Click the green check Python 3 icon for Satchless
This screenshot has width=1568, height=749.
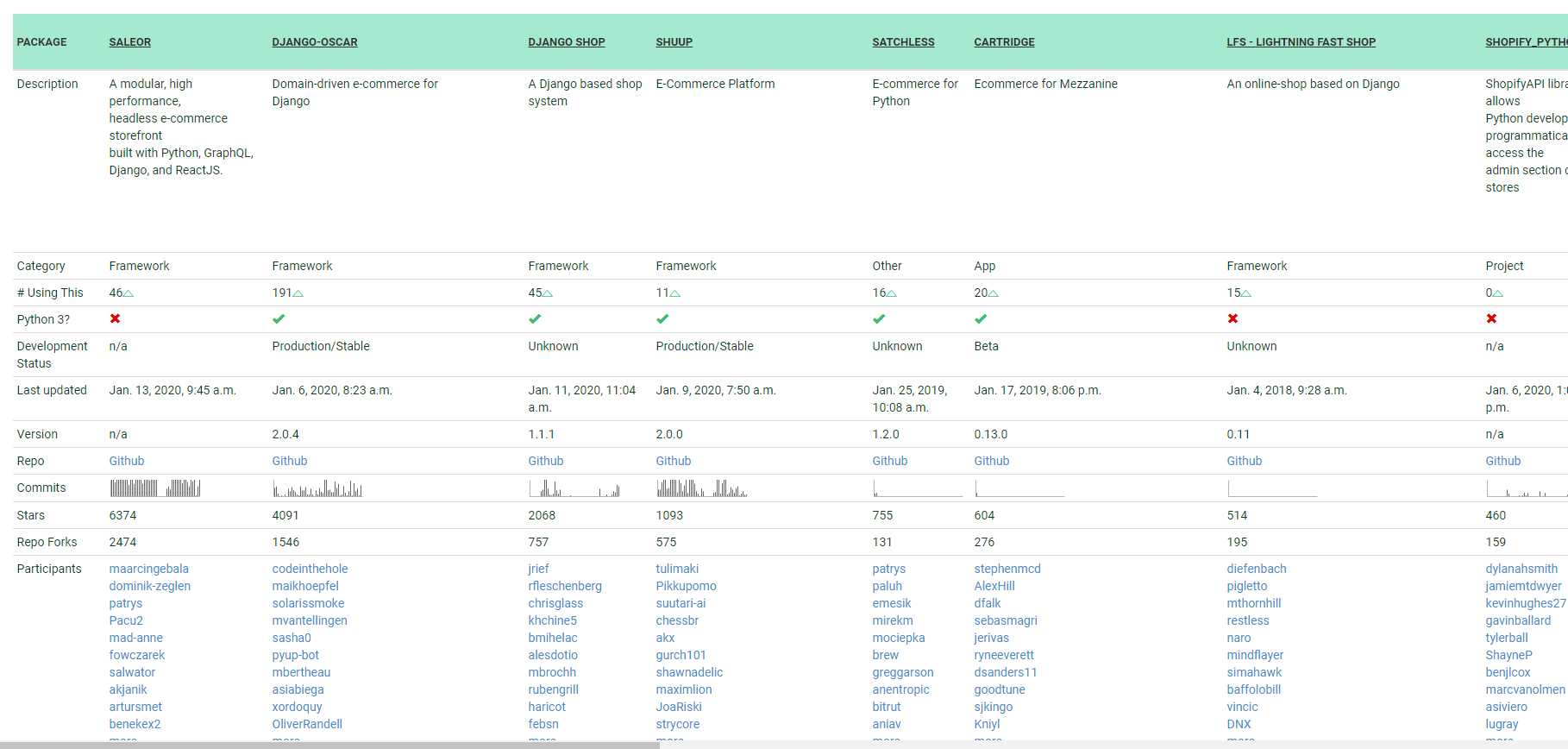click(879, 318)
